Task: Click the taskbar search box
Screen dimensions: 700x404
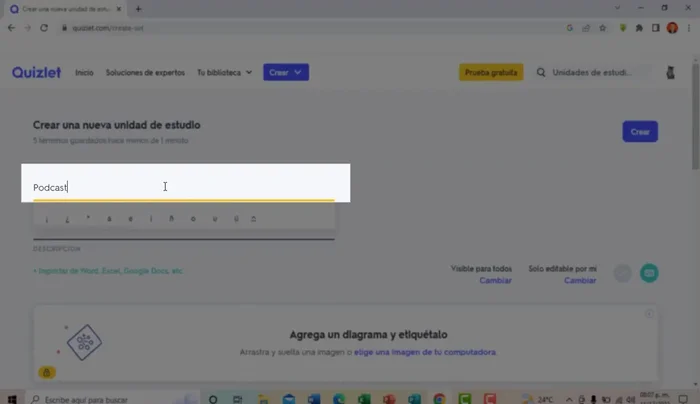Action: [112, 399]
